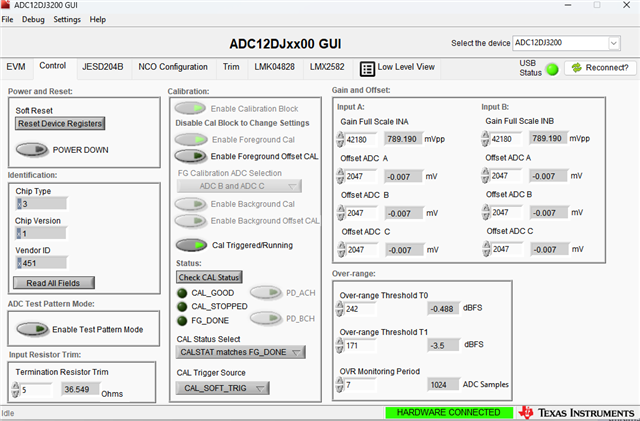This screenshot has width=640, height=421.
Task: Click the Gain Full Scale INA value field
Action: [360, 140]
